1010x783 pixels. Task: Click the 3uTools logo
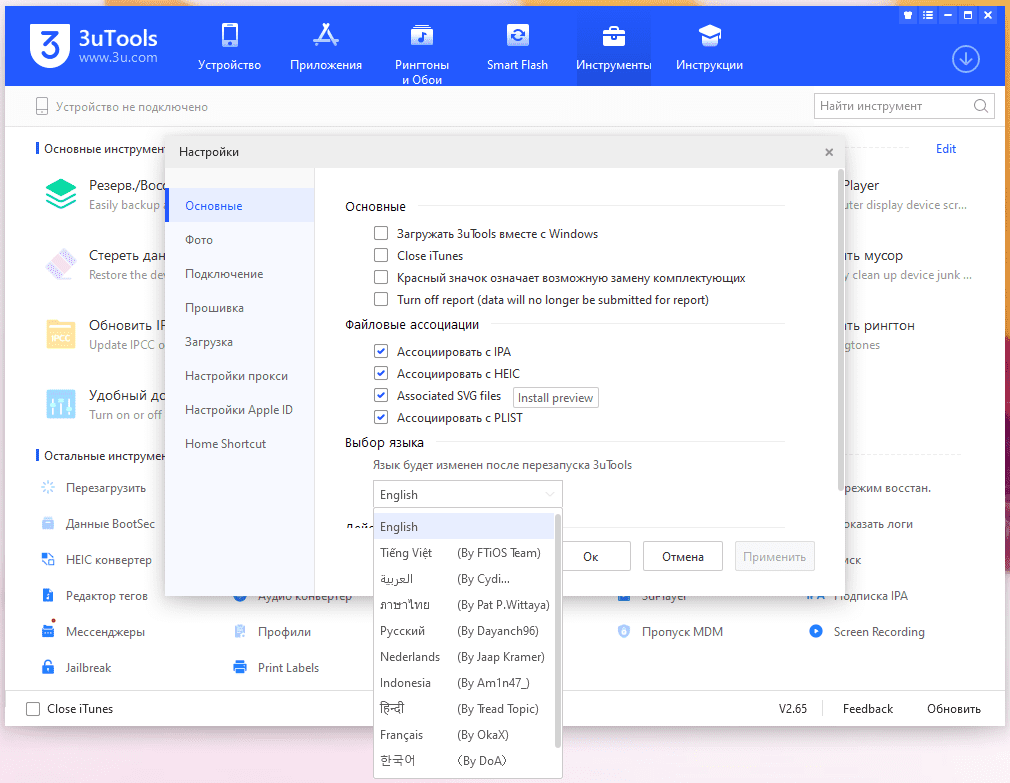click(x=50, y=45)
